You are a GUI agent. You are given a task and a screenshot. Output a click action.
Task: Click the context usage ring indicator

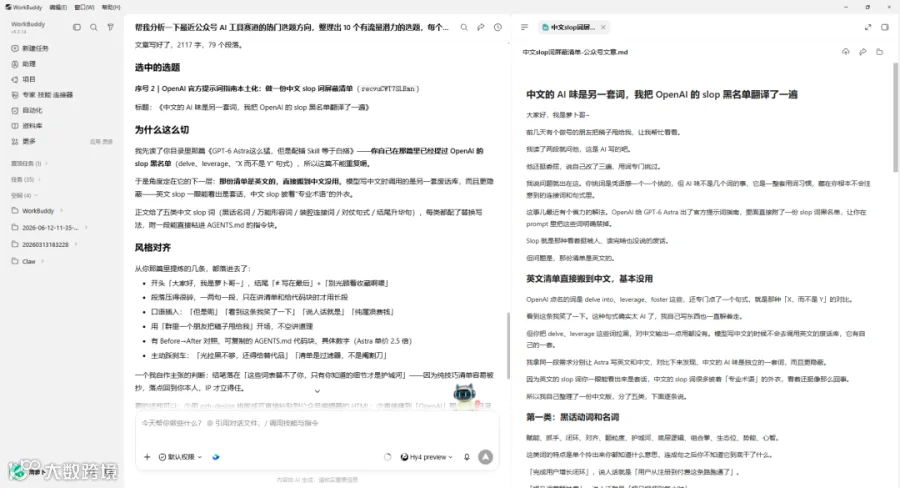pyautogui.click(x=387, y=457)
